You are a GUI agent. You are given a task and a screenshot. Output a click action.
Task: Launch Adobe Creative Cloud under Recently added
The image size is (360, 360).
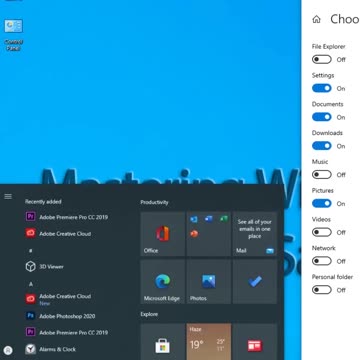tap(58, 233)
